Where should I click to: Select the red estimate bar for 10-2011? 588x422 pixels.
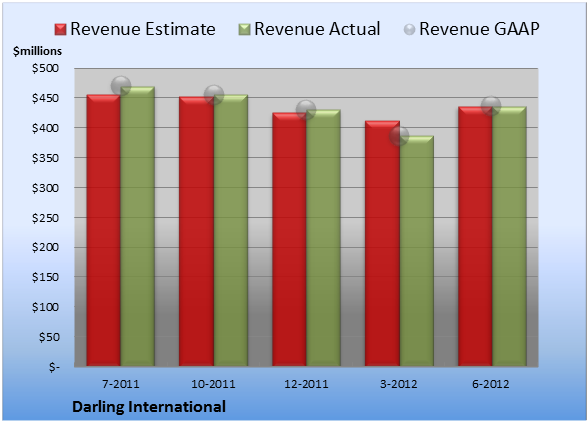coord(196,231)
